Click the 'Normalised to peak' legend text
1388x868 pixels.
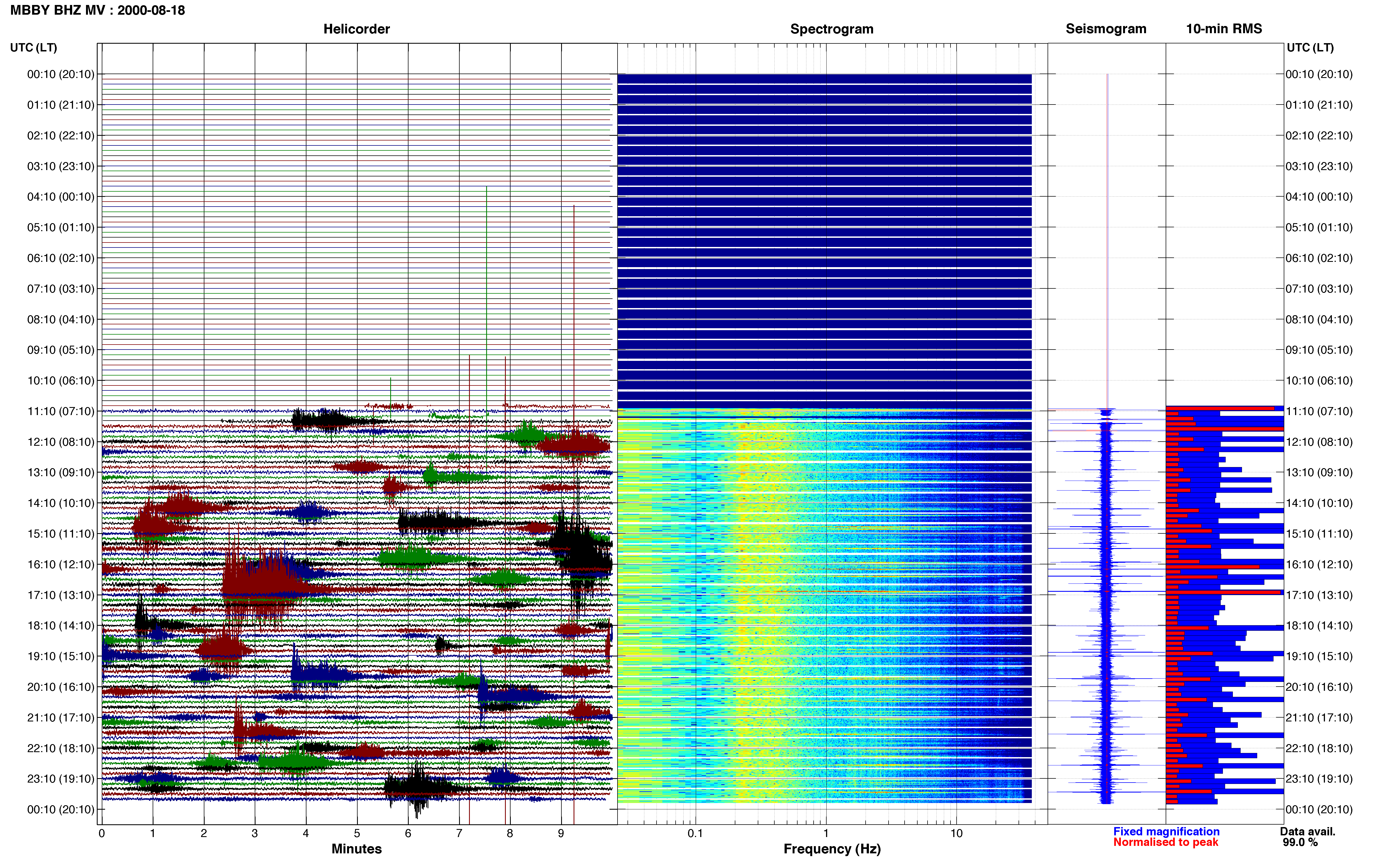[x=1165, y=842]
